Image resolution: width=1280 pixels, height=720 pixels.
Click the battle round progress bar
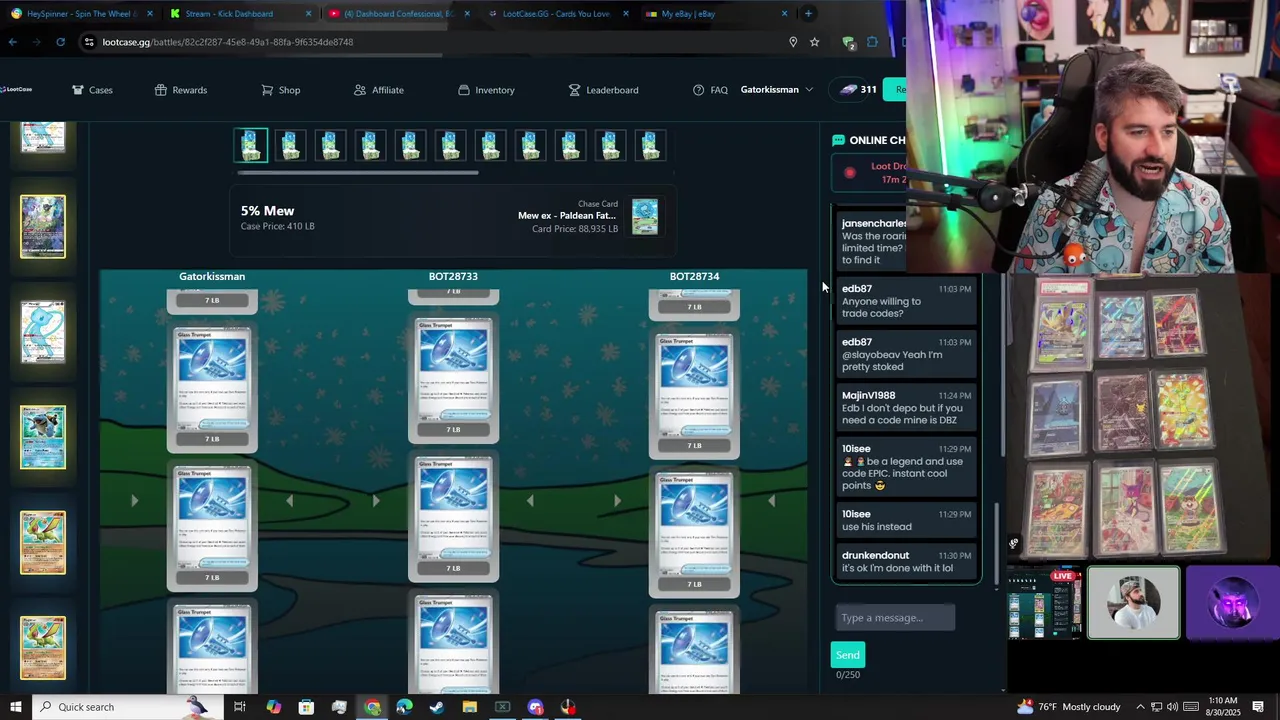pos(358,173)
